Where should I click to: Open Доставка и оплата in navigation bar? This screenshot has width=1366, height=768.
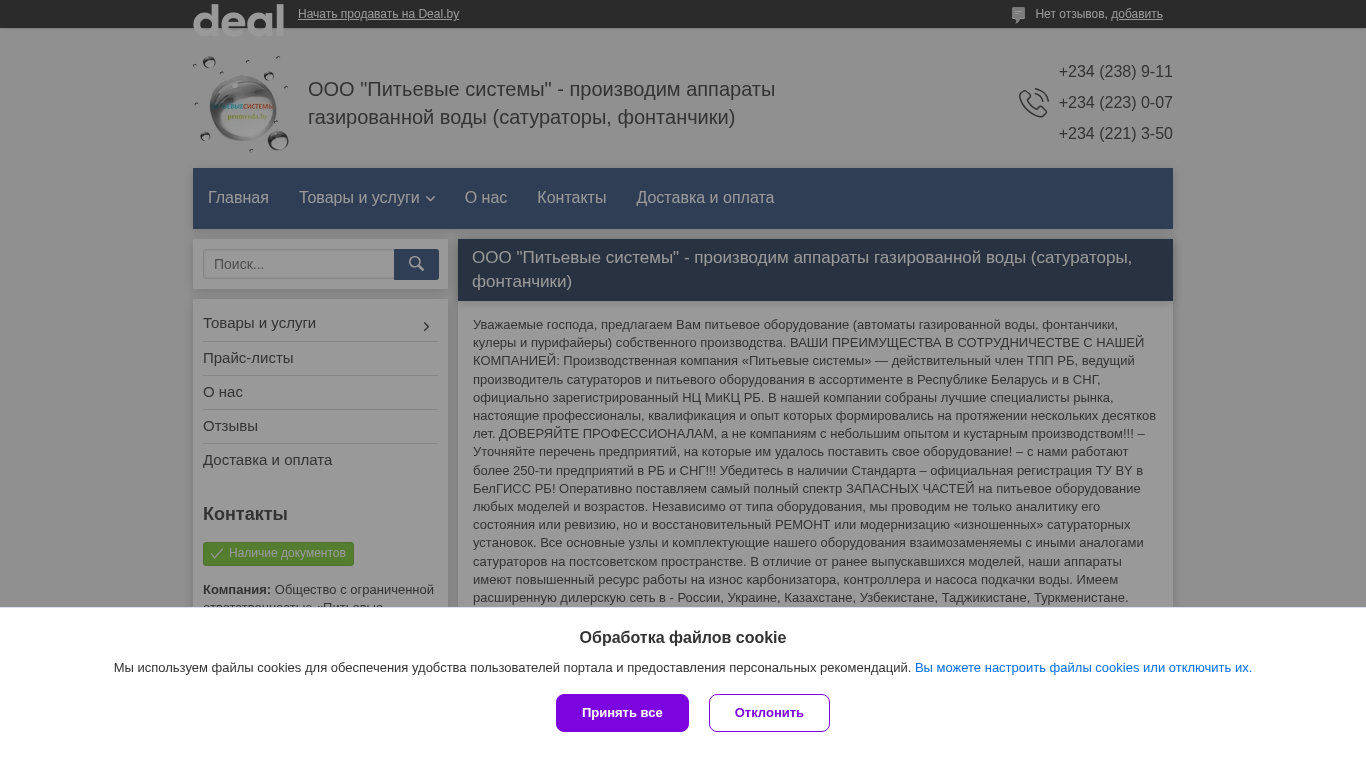tap(705, 198)
